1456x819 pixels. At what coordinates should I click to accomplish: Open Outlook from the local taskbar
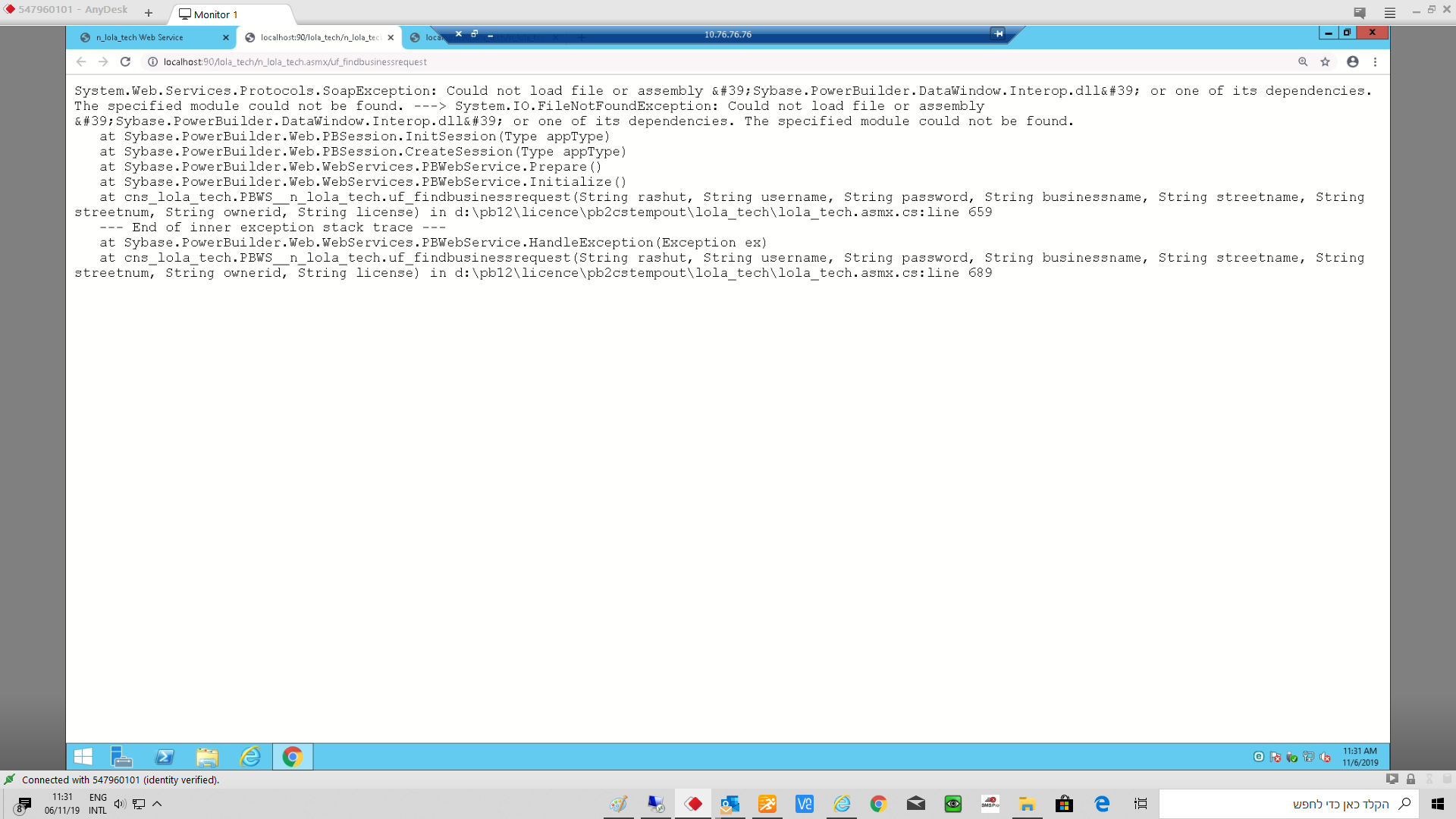(730, 804)
